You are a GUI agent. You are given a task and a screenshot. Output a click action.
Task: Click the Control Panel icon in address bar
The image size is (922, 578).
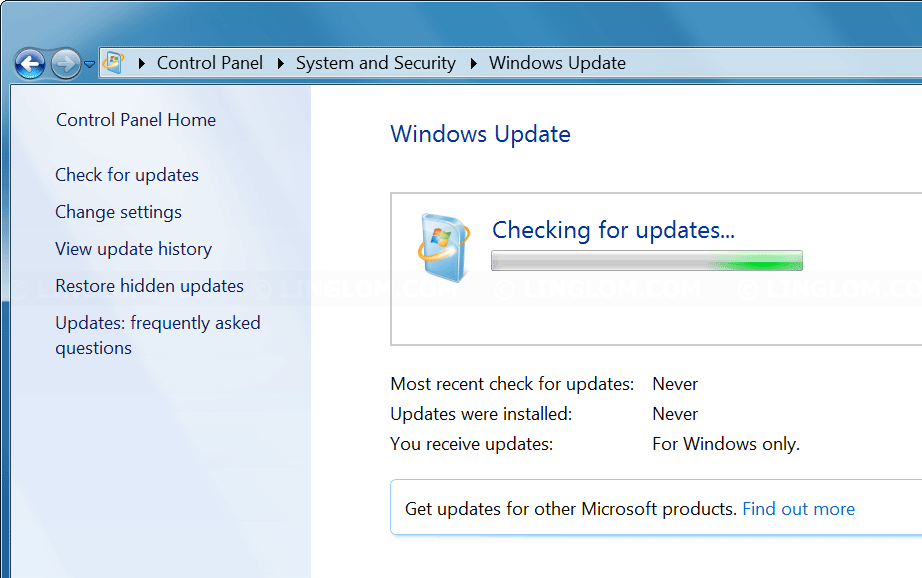(113, 62)
